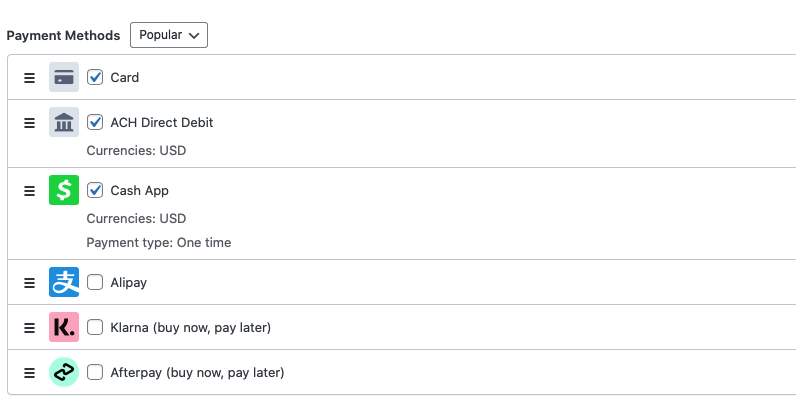Click the Card row drag handle

29,77
